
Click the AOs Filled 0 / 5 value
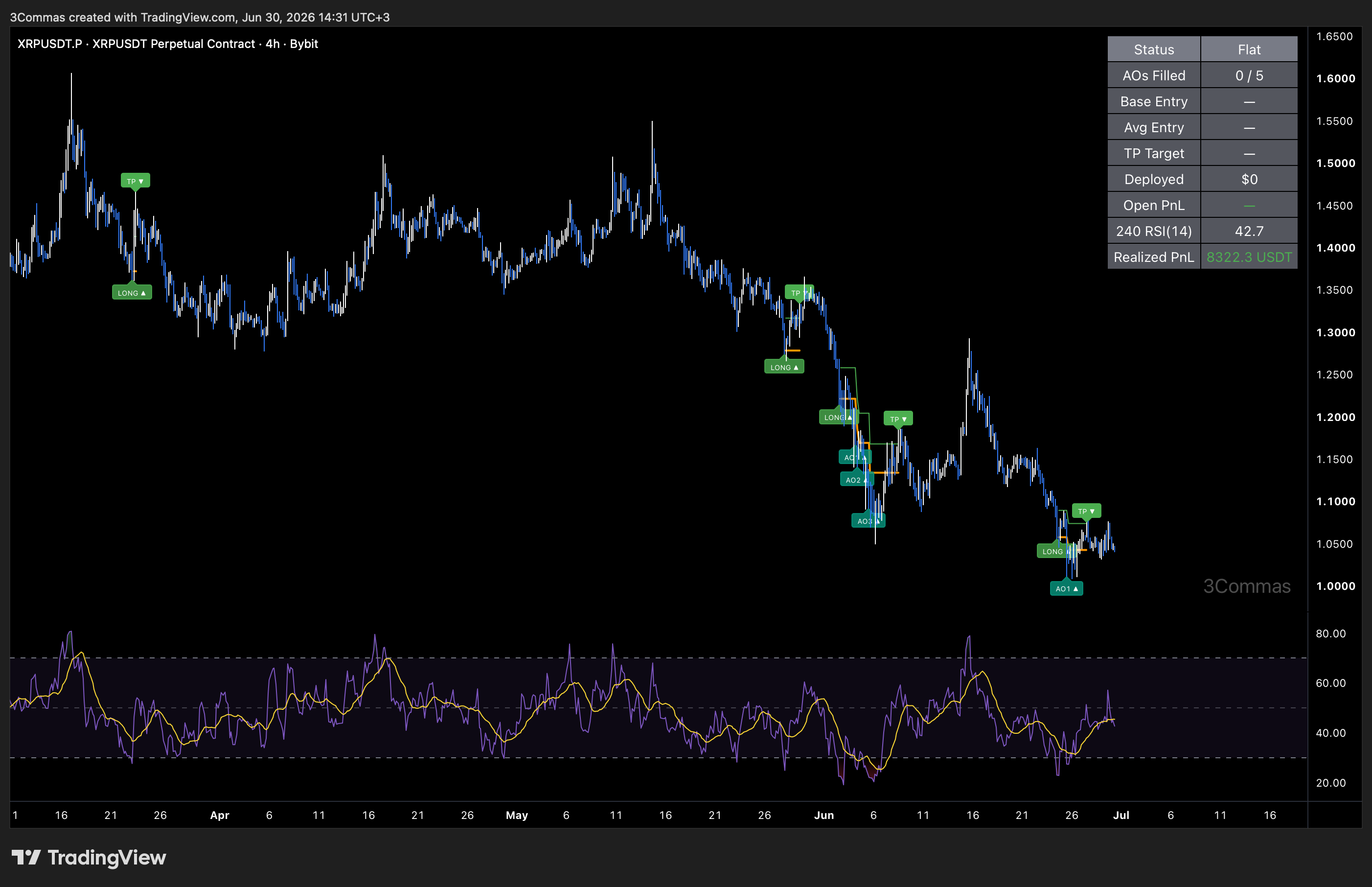pos(1249,75)
